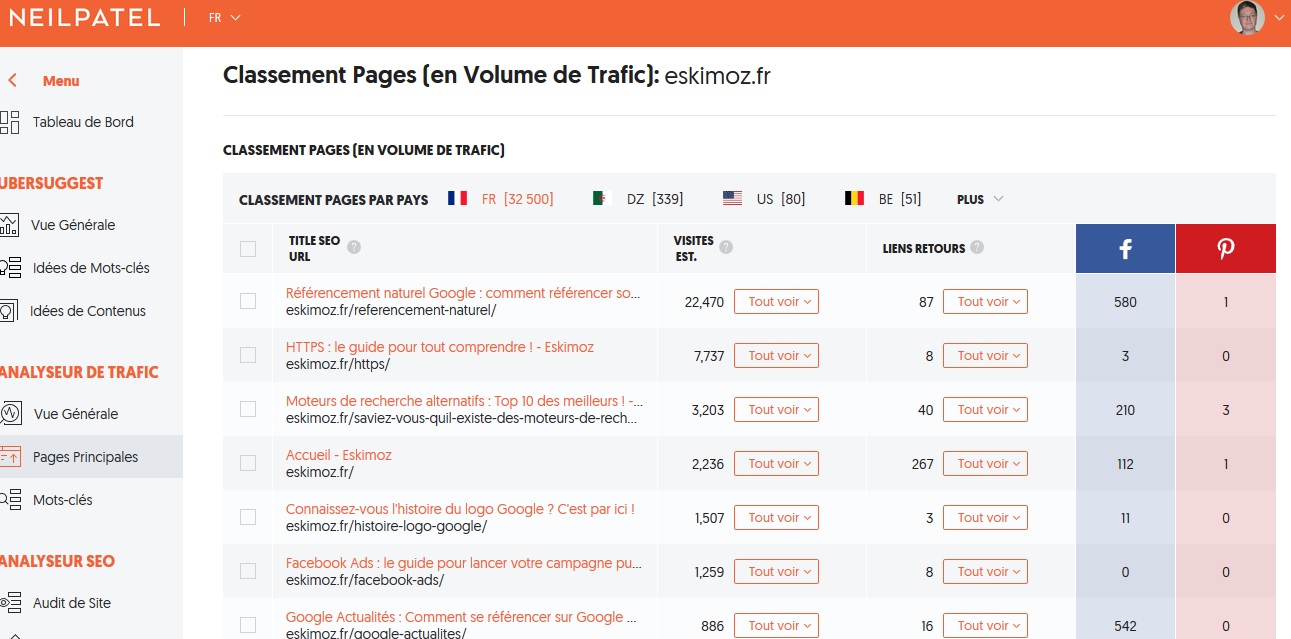
Task: Click the Analyseur de Trafic Vue Générale icon
Action: (11, 414)
